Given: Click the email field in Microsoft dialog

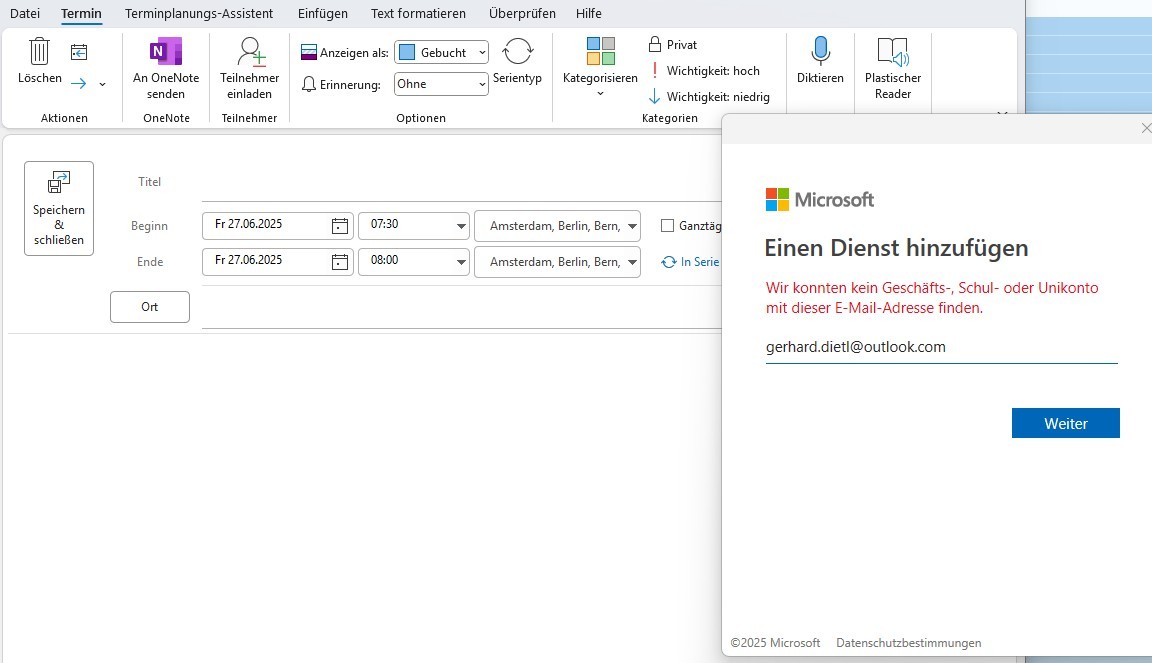Looking at the screenshot, I should click(x=941, y=347).
